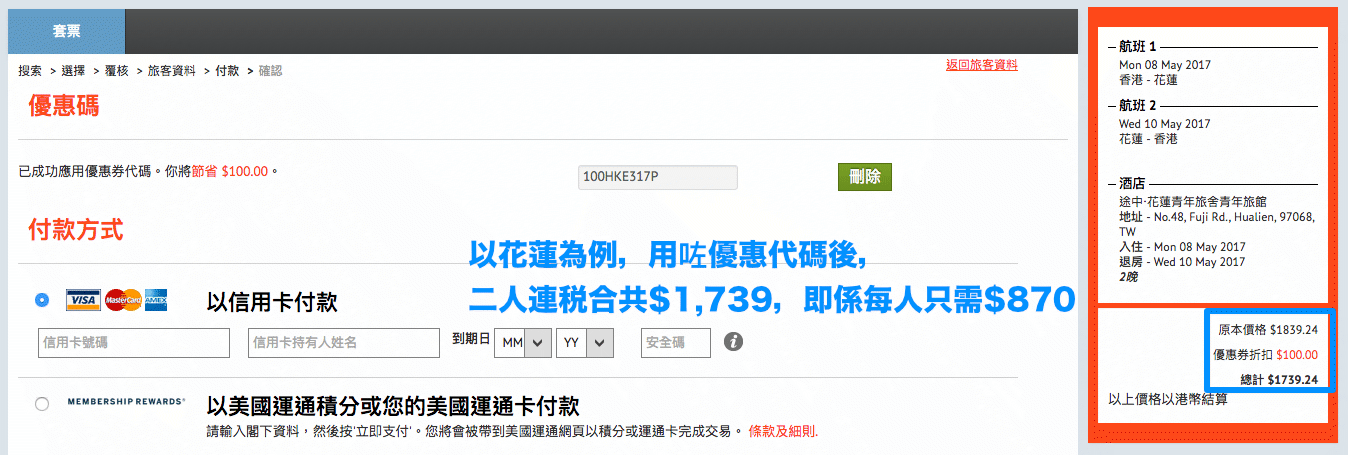Select the credit card payment radio button
Image resolution: width=1348 pixels, height=455 pixels.
(x=41, y=299)
